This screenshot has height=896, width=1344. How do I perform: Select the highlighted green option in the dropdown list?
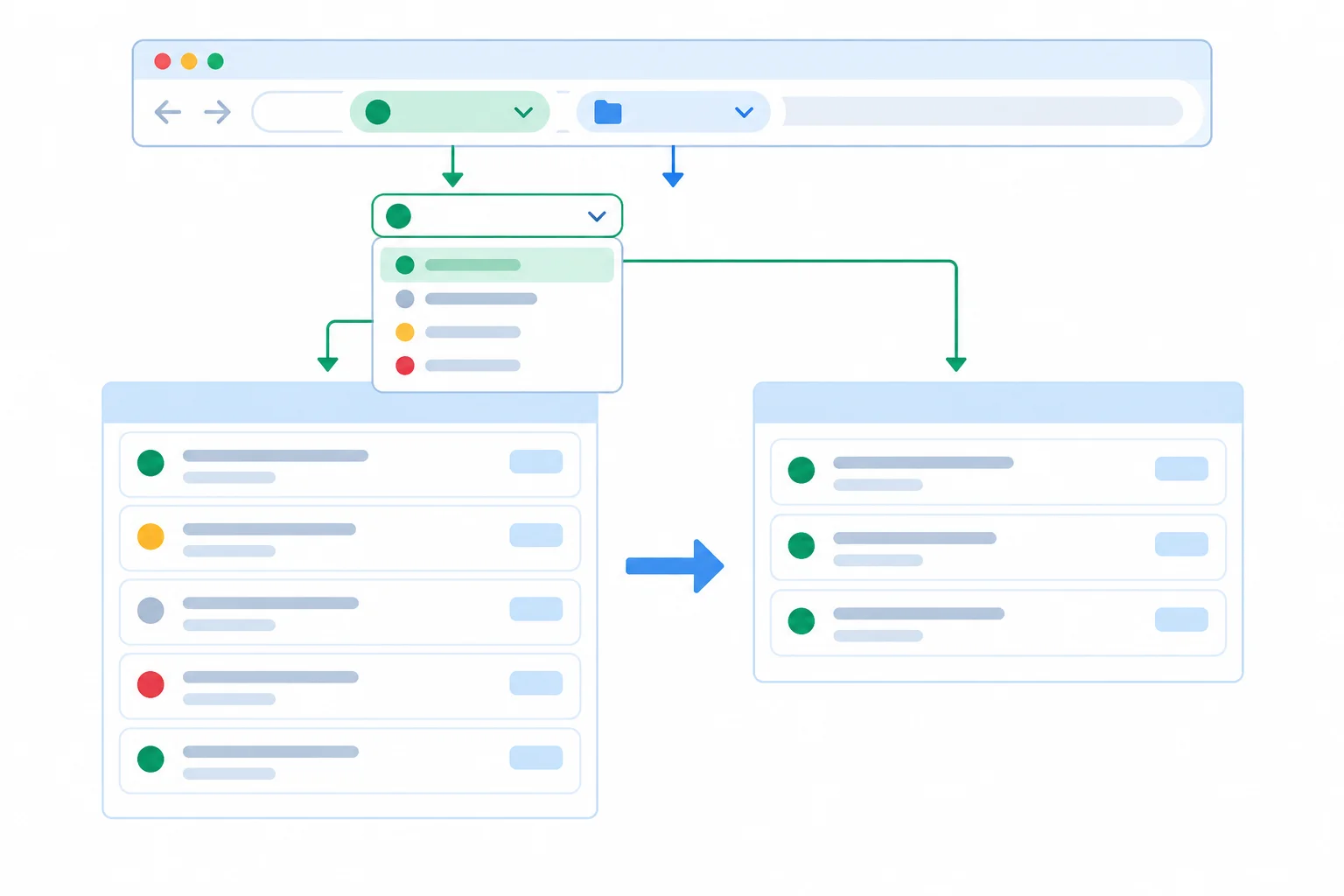(497, 265)
